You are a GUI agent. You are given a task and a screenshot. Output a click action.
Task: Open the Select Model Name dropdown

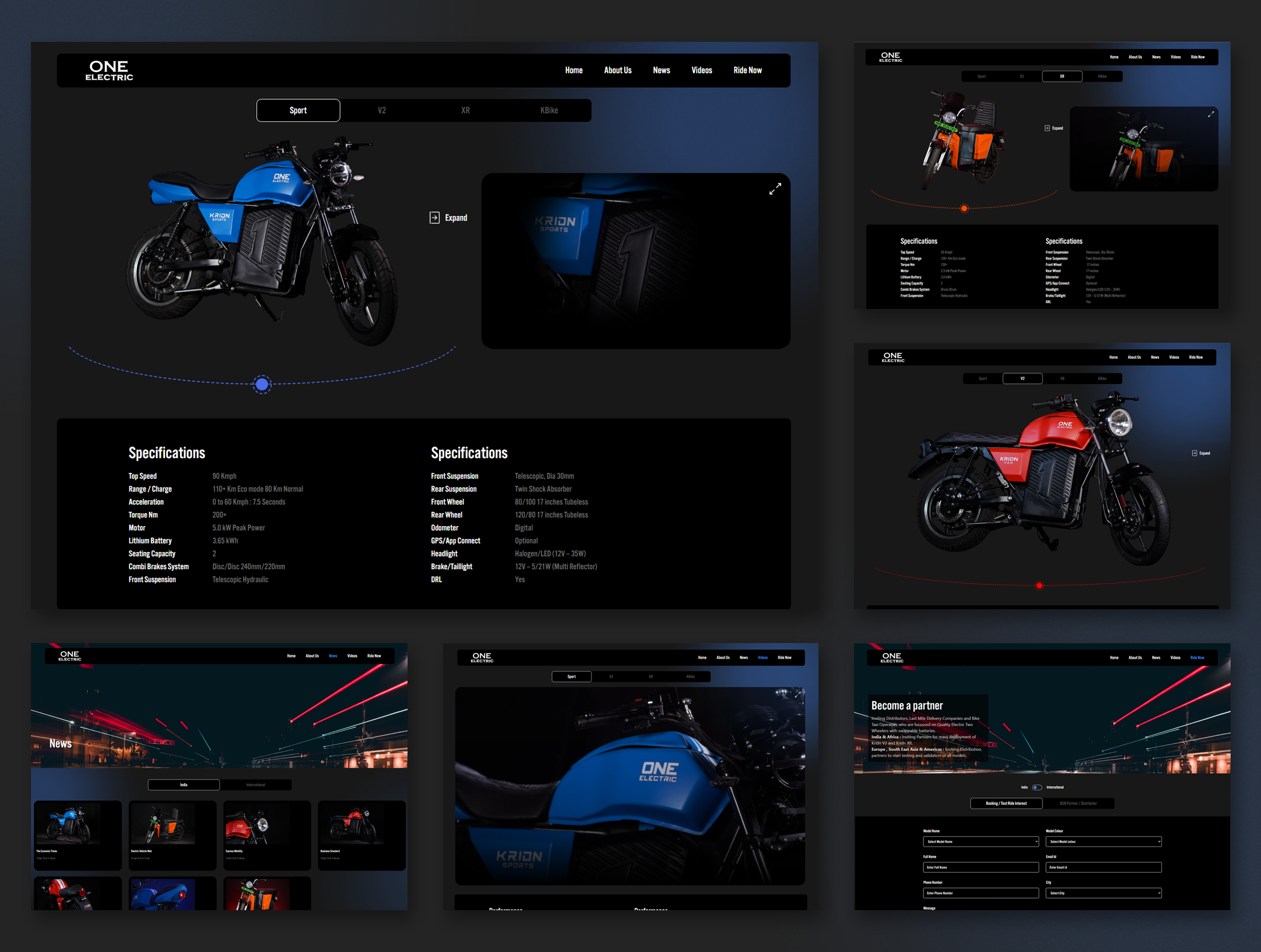[x=981, y=842]
